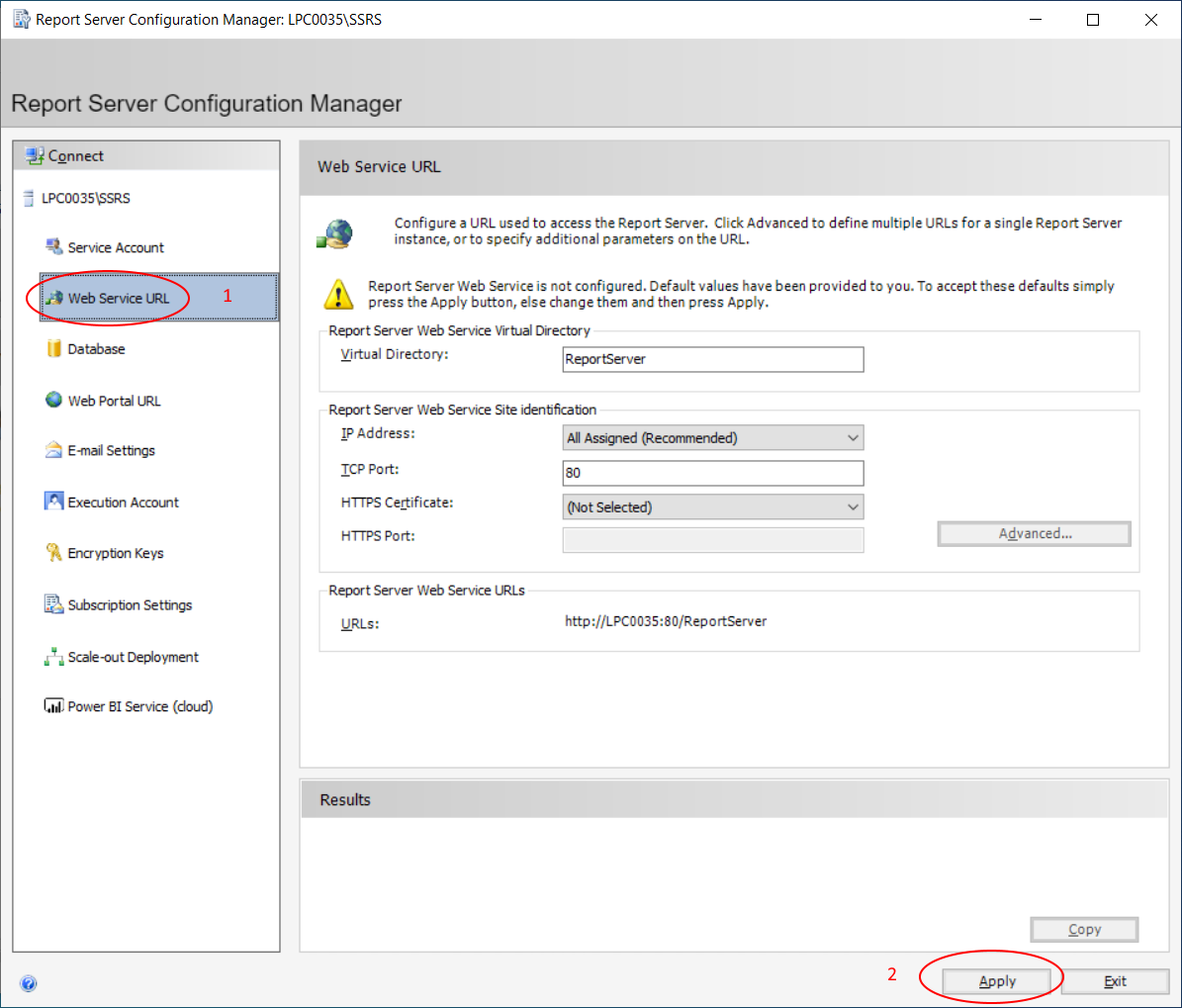Click the Subscription Settings icon
Screen dimensions: 1182x1008
(x=54, y=604)
